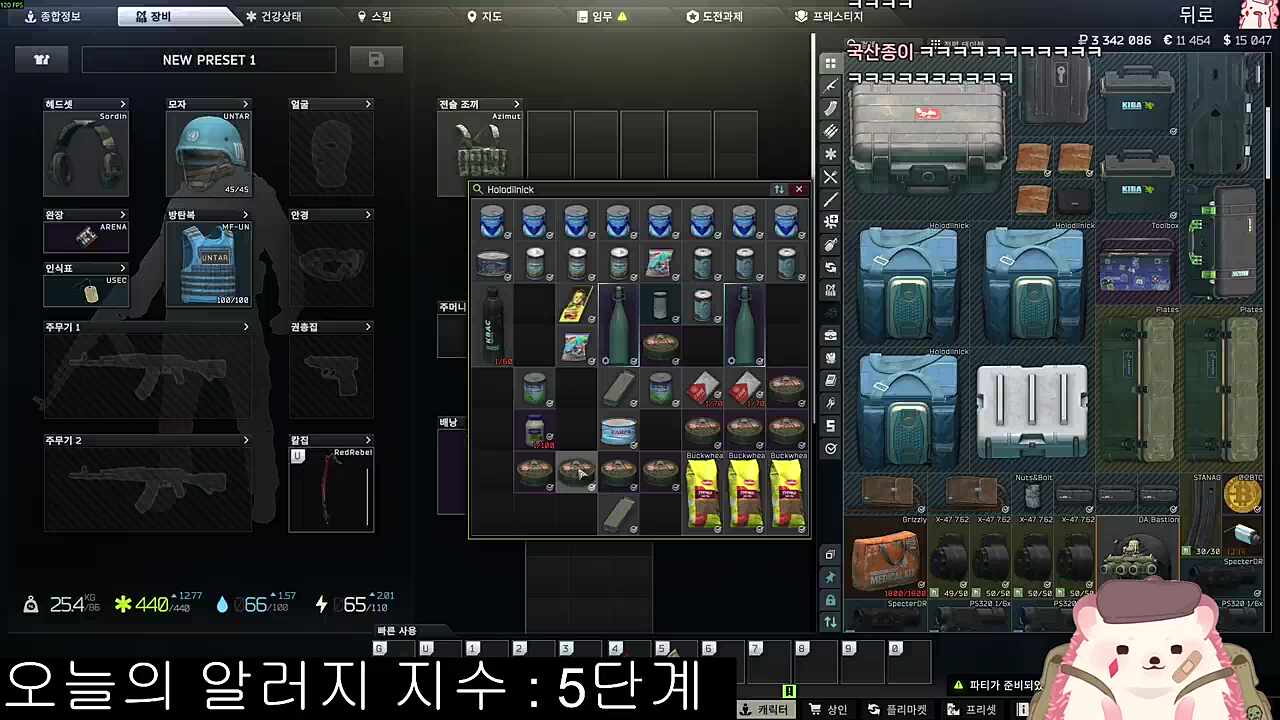Image resolution: width=1280 pixels, height=720 pixels.
Task: Select the asterisk filter in the stash sidebar
Action: click(x=830, y=154)
